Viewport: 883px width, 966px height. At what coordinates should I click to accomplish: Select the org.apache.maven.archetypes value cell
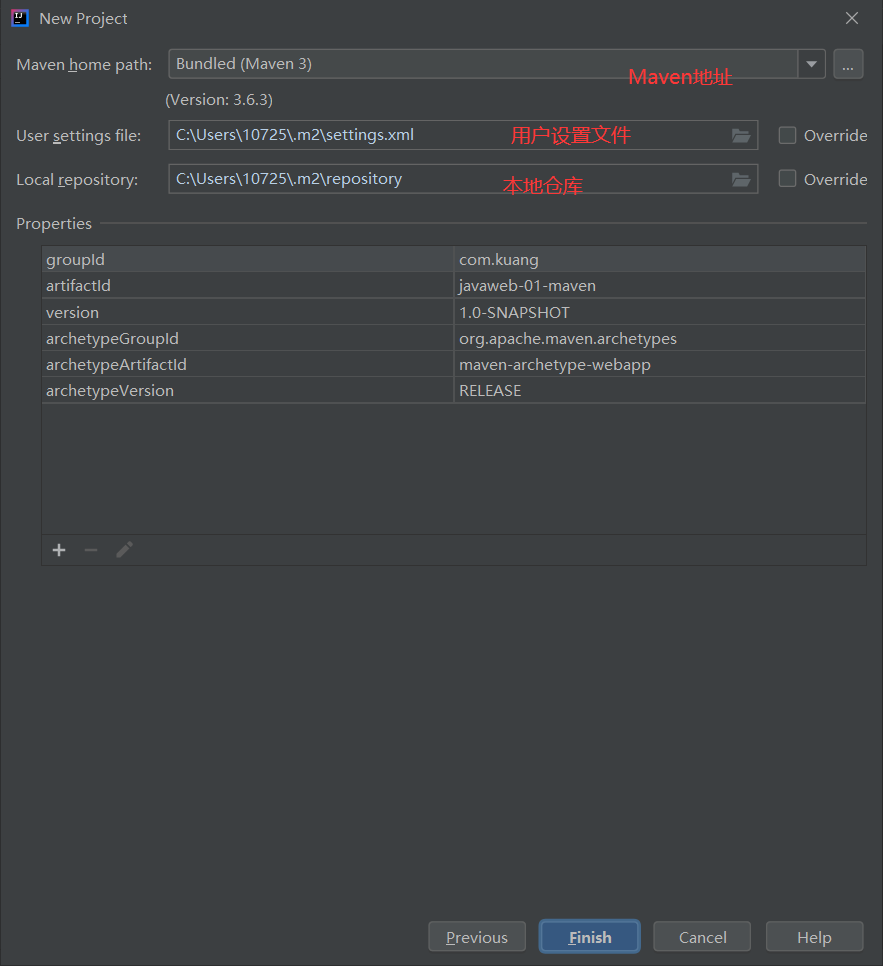point(659,338)
